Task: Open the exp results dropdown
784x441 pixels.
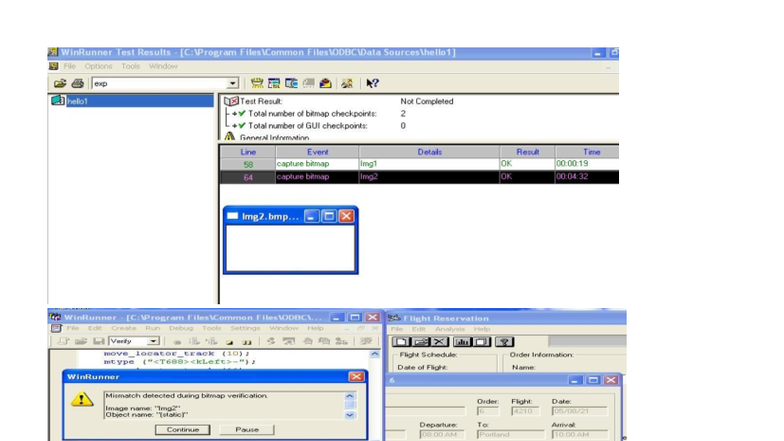Action: pyautogui.click(x=232, y=84)
